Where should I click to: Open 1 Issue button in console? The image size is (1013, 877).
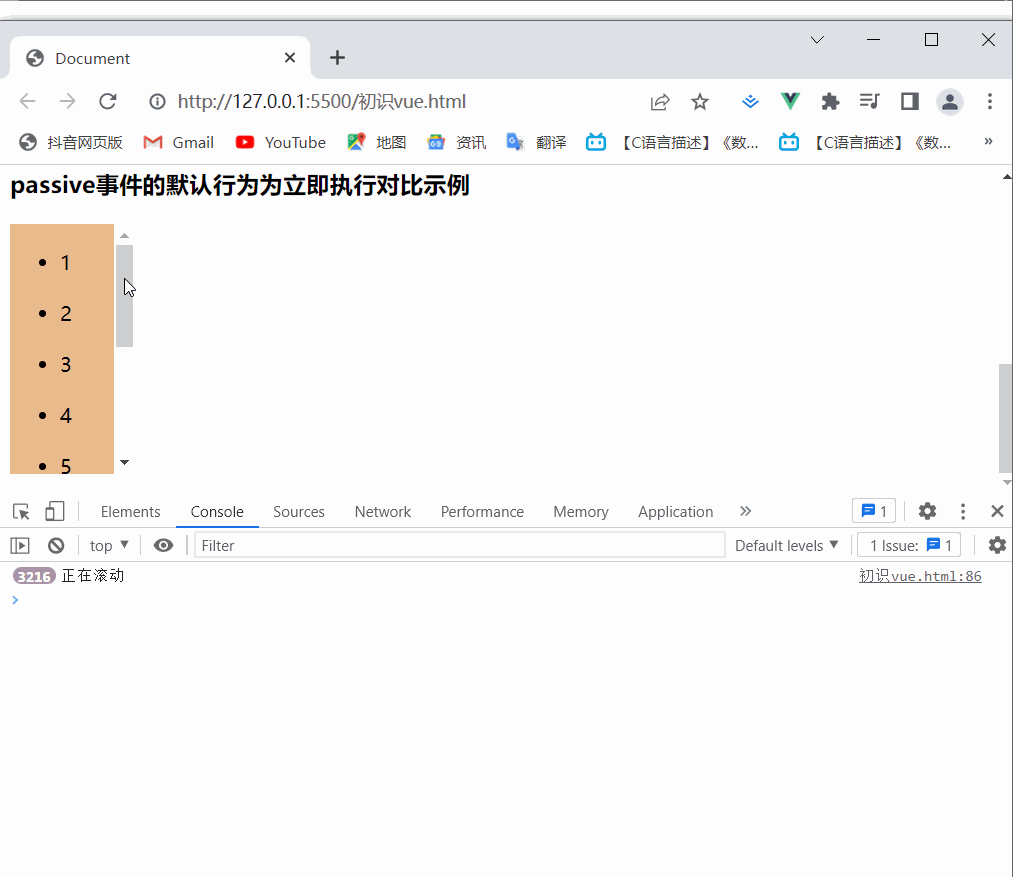[908, 545]
